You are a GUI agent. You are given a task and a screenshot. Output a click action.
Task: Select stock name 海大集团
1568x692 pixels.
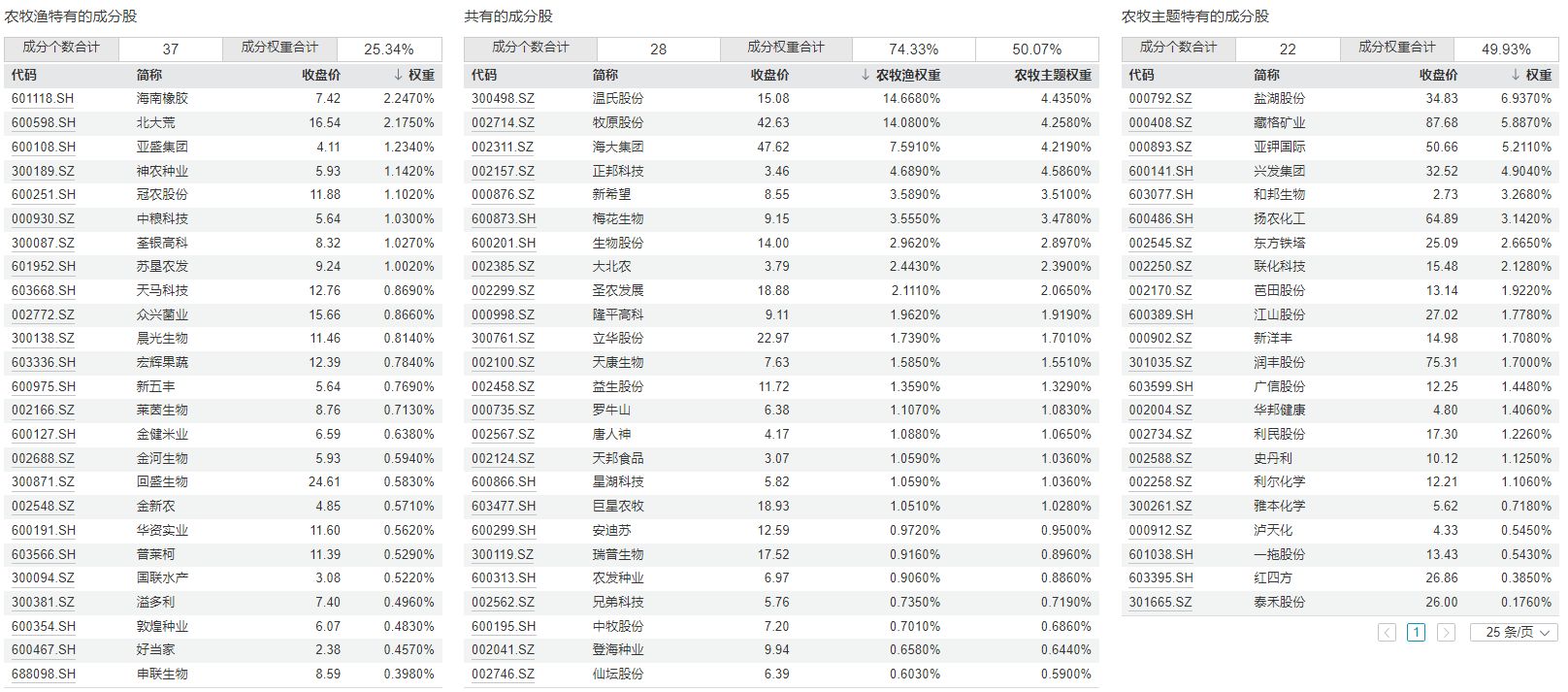[618, 147]
